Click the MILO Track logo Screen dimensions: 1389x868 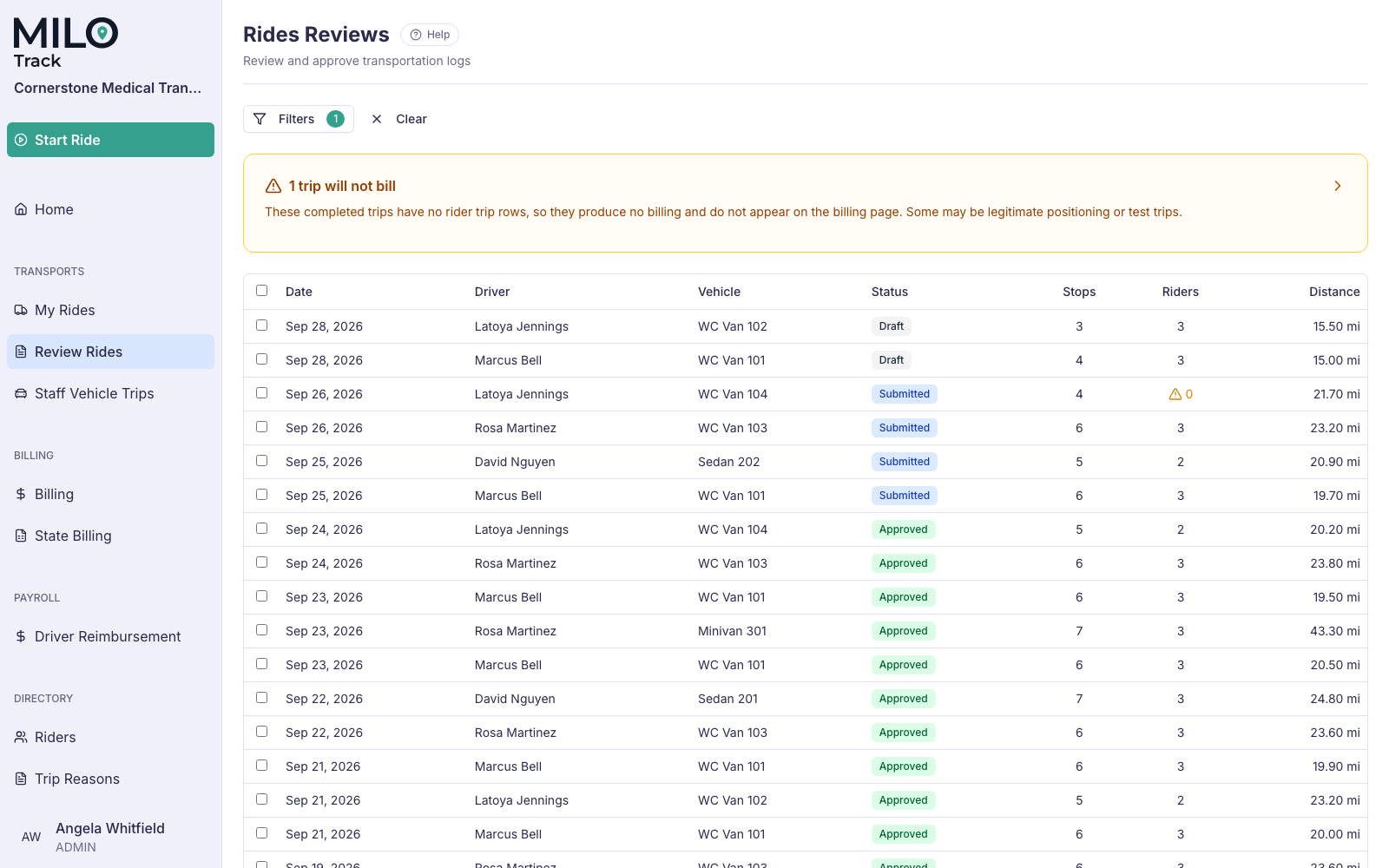click(66, 43)
